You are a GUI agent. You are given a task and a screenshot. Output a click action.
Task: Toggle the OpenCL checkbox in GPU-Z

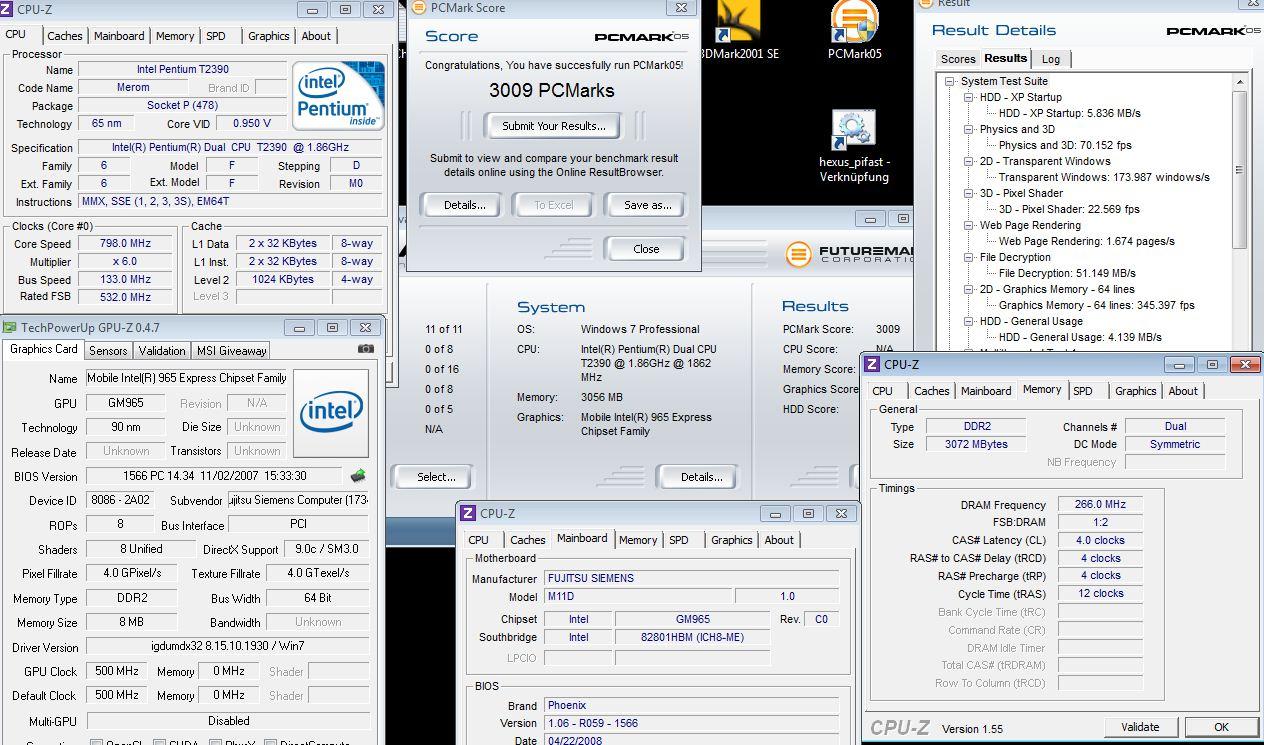tap(97, 743)
